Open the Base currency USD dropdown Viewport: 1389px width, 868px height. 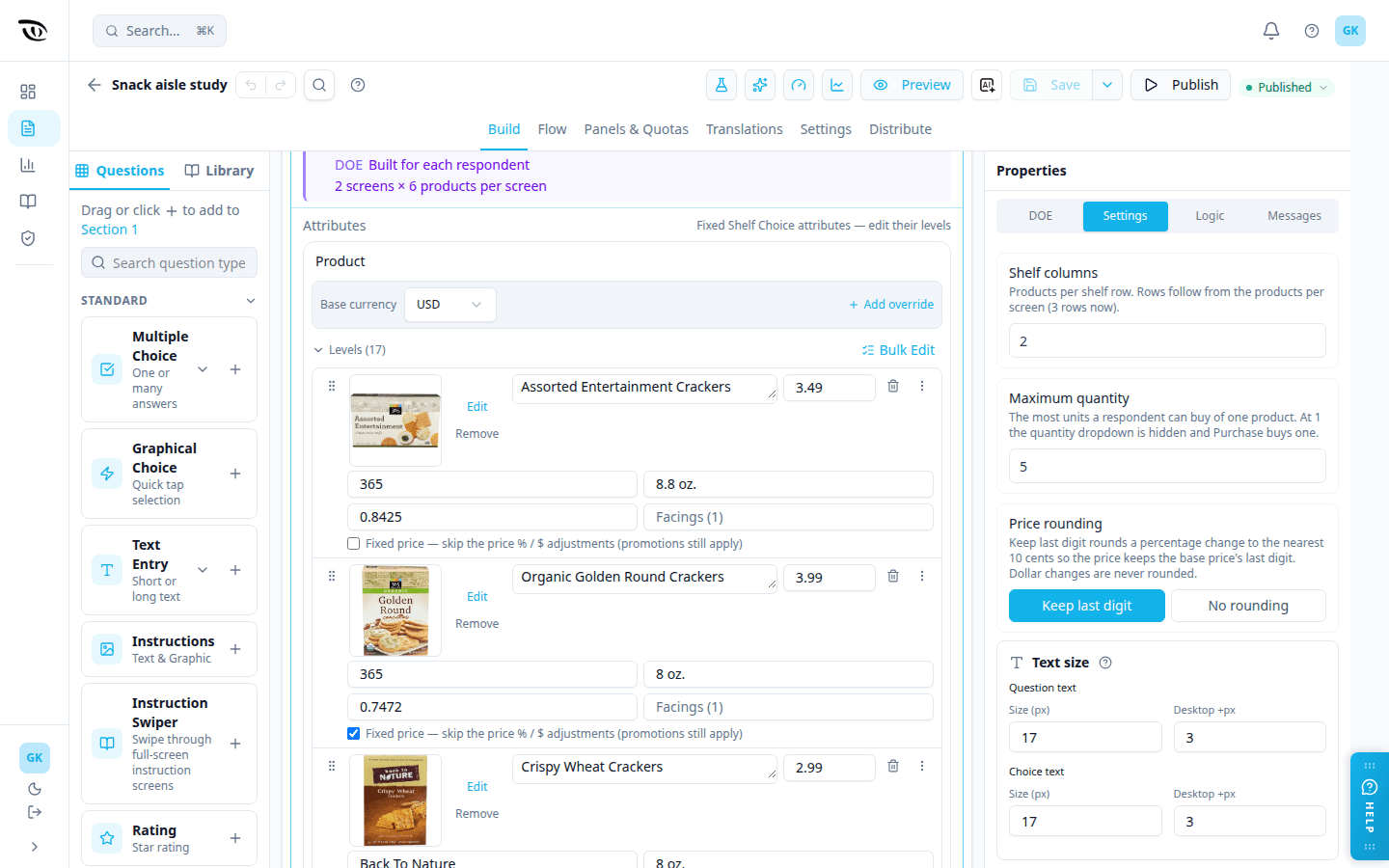tap(450, 305)
